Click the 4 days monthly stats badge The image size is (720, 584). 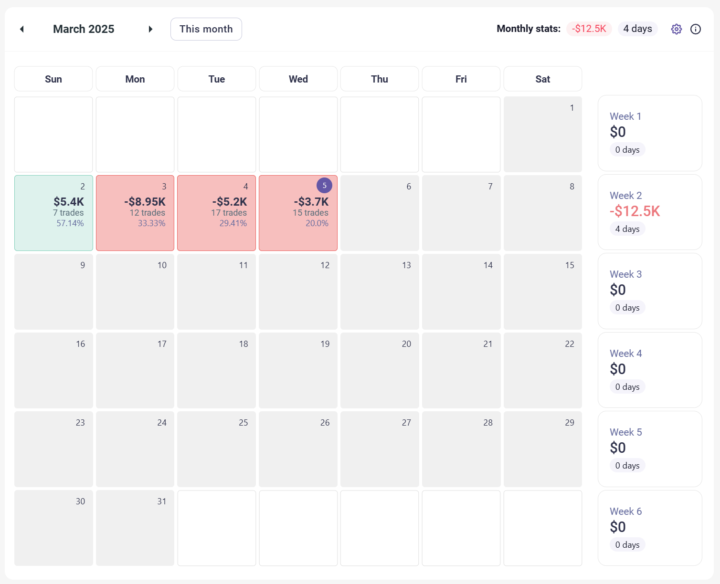pos(637,28)
